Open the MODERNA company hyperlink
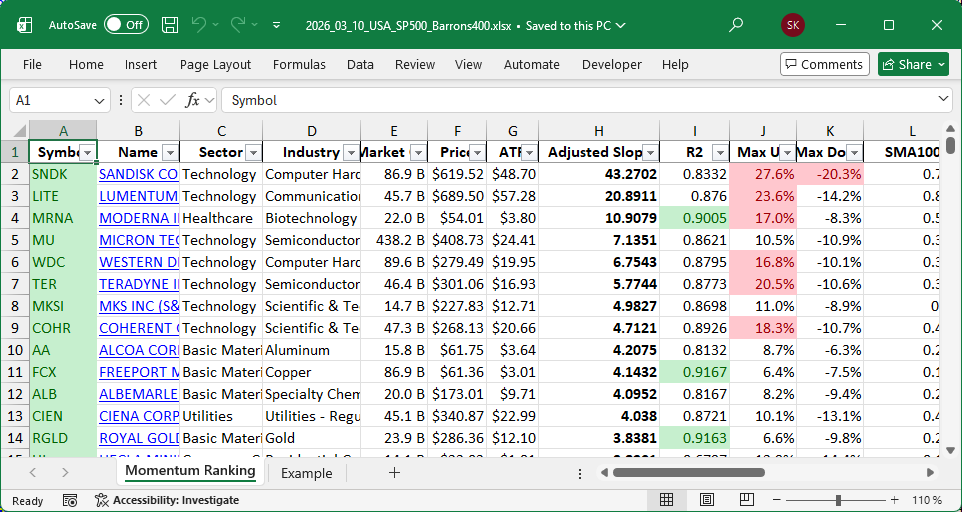Screen dimensions: 962x512 coord(138,218)
